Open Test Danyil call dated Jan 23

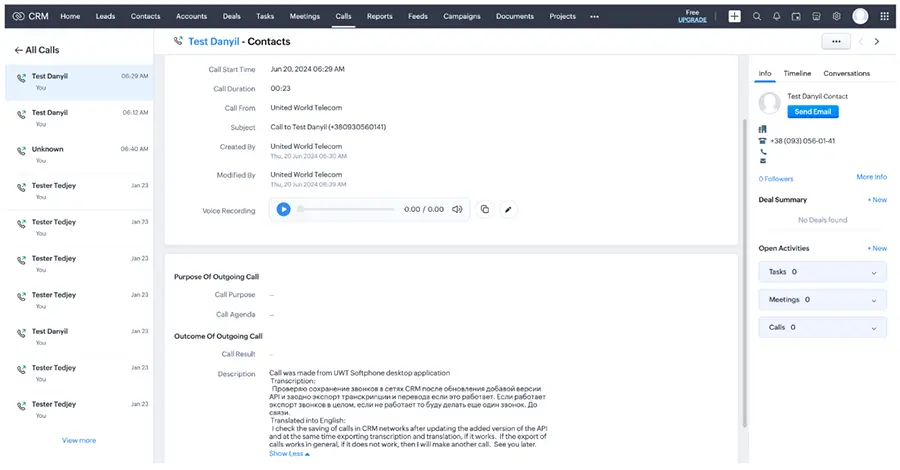[79, 337]
